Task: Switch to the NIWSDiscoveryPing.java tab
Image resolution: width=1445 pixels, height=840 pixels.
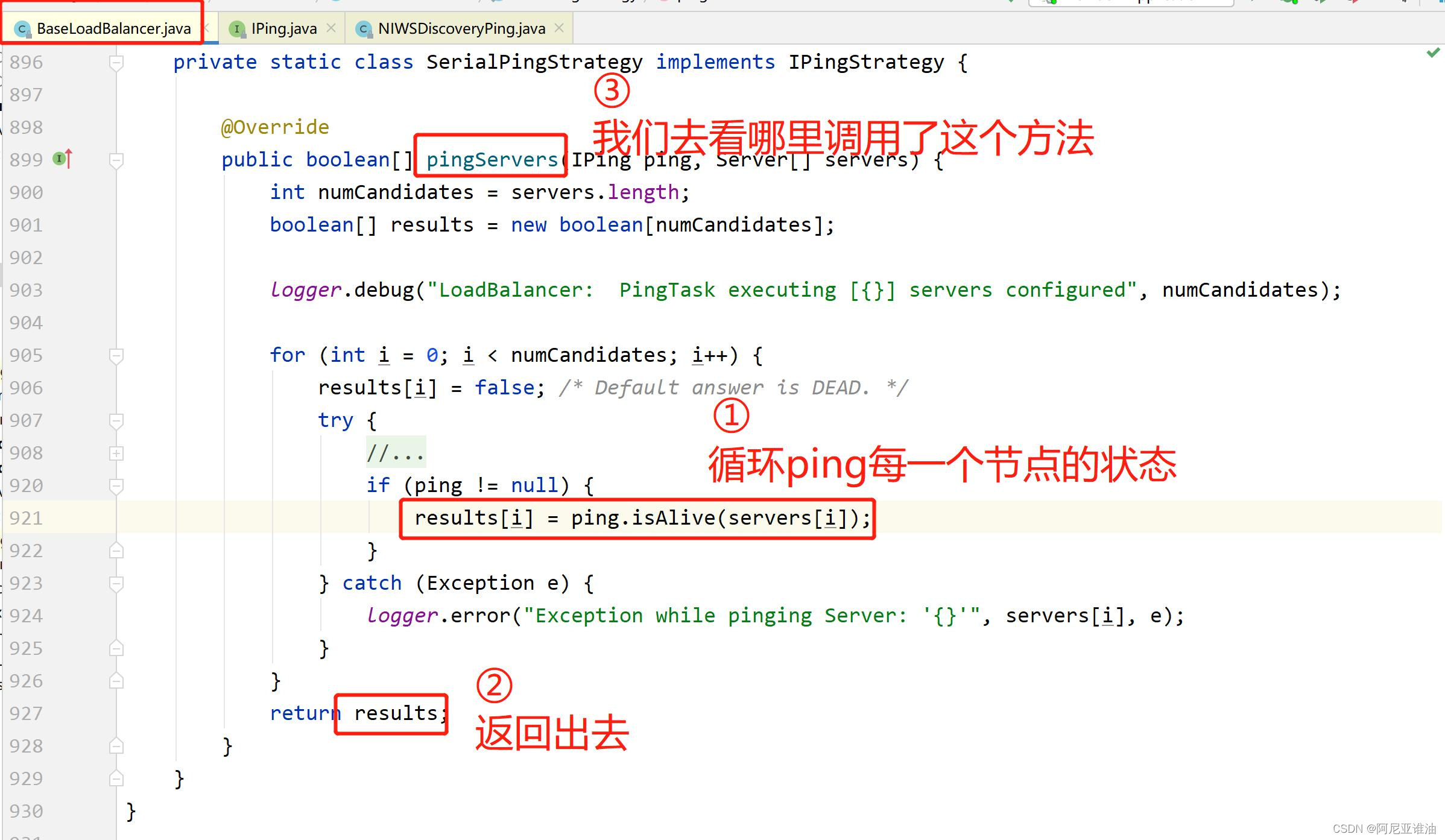Action: 461,28
